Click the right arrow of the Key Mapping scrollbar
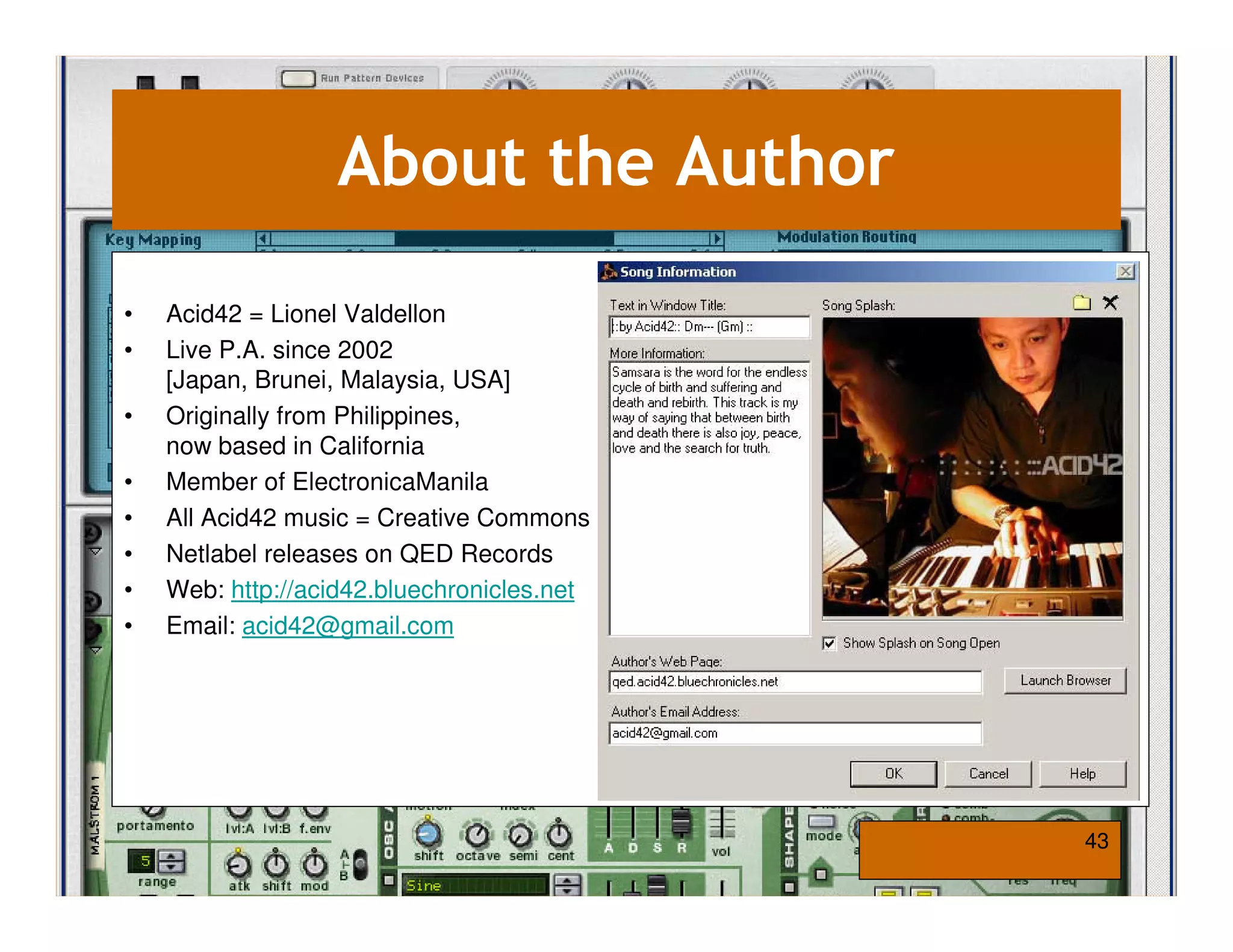The width and height of the screenshot is (1233, 952). (x=716, y=239)
